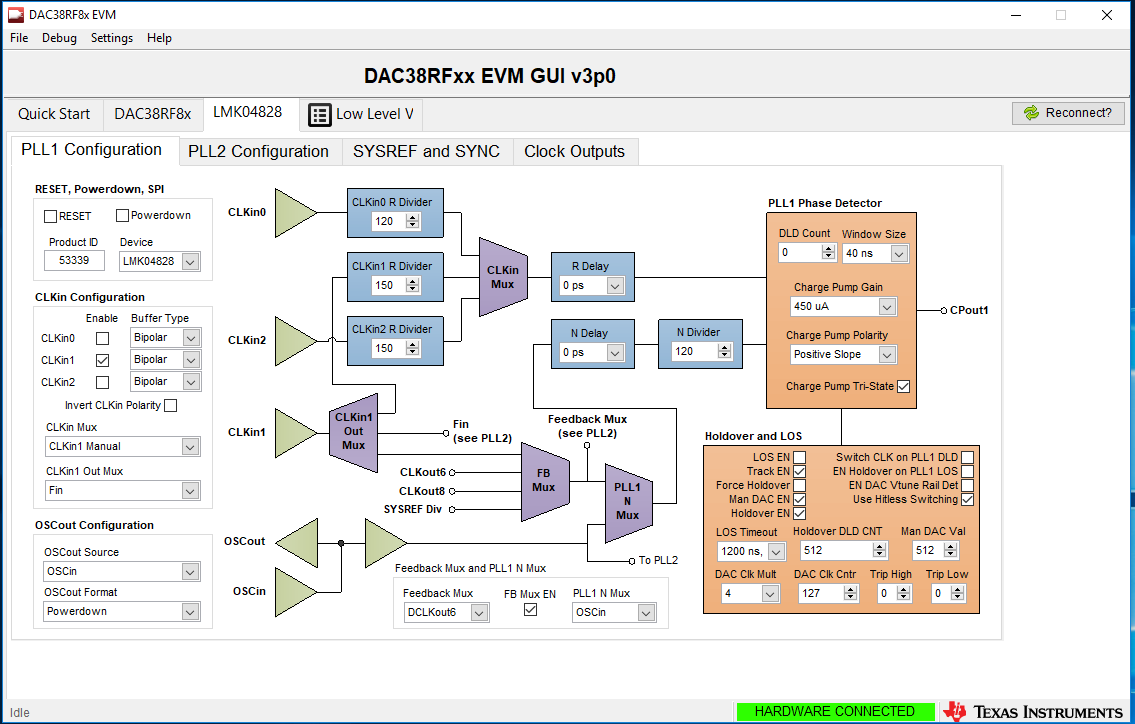Open the File menu
The image size is (1135, 724).
(x=19, y=38)
